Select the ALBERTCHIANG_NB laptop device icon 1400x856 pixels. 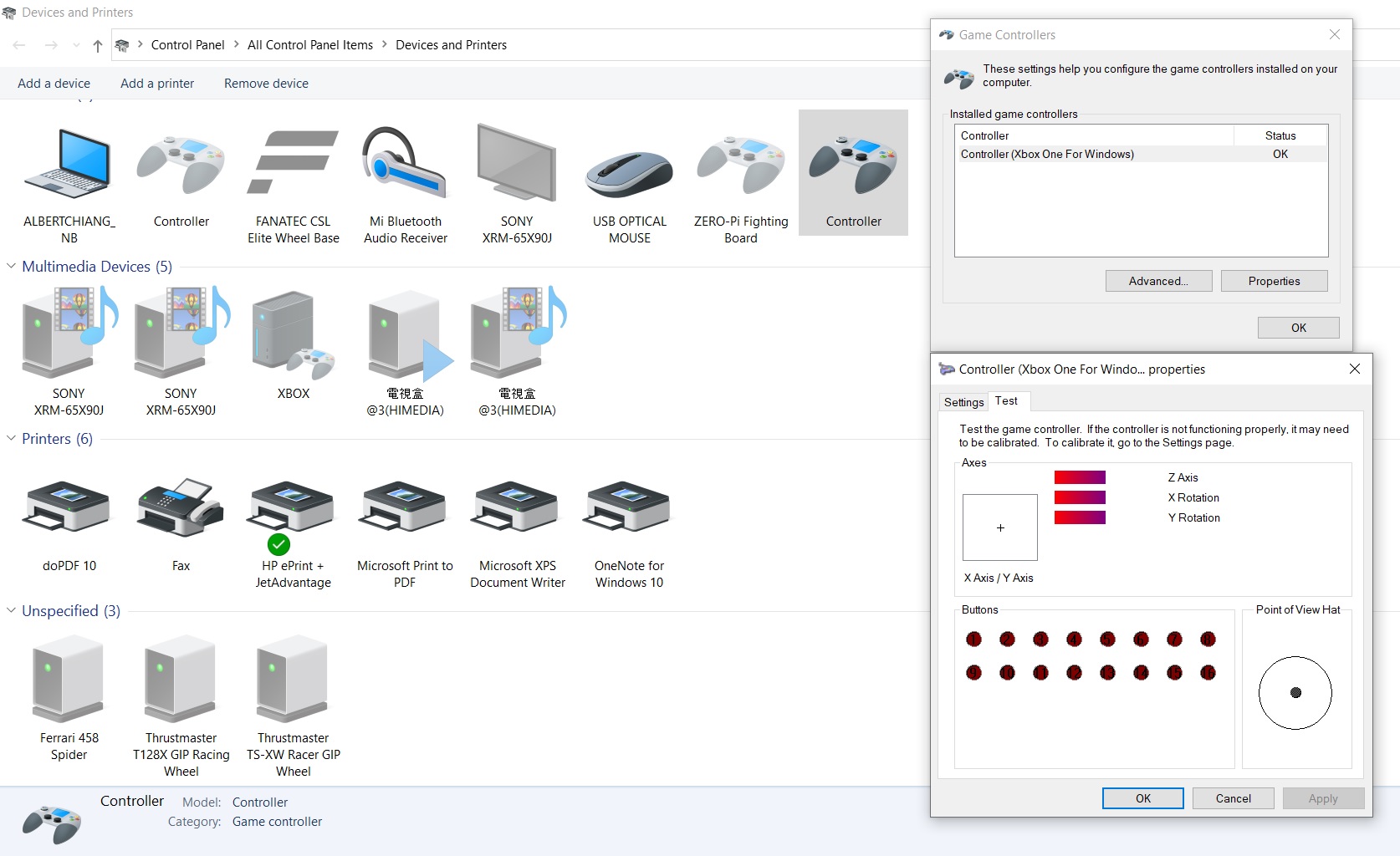(69, 164)
